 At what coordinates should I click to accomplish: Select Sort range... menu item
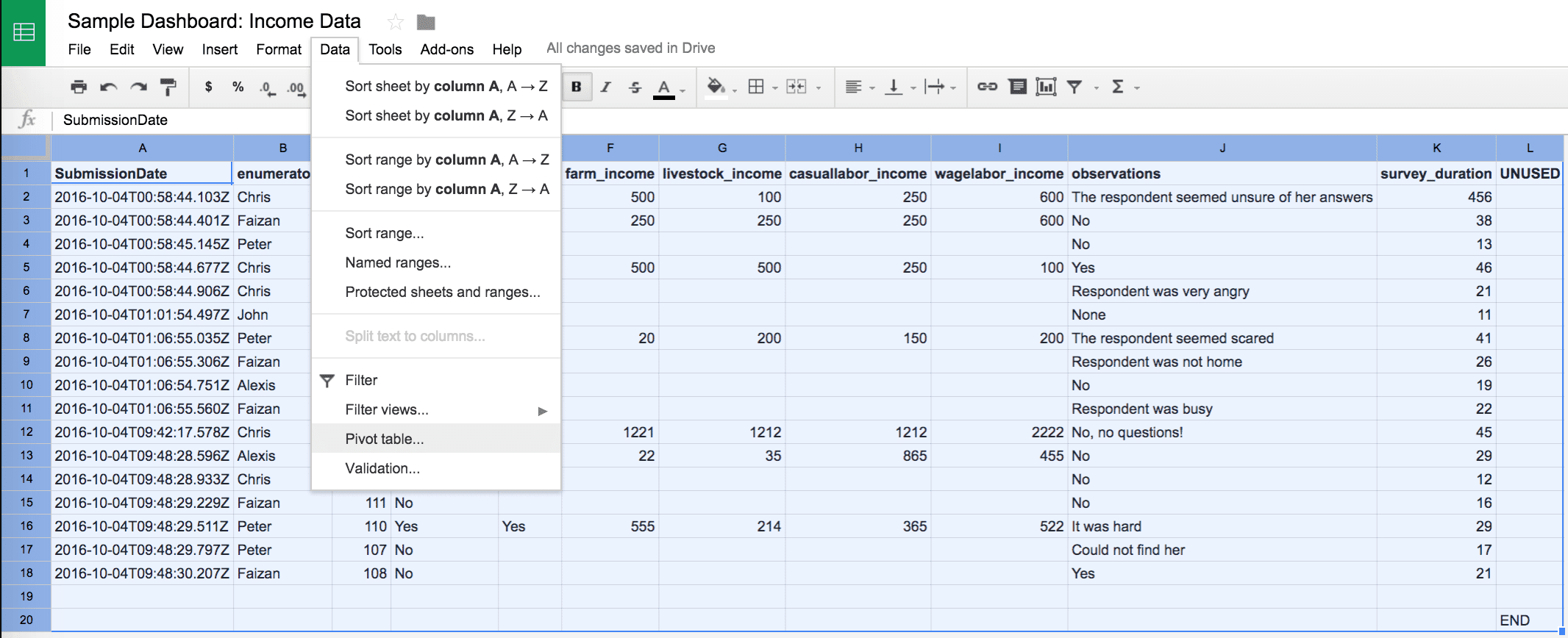click(436, 233)
